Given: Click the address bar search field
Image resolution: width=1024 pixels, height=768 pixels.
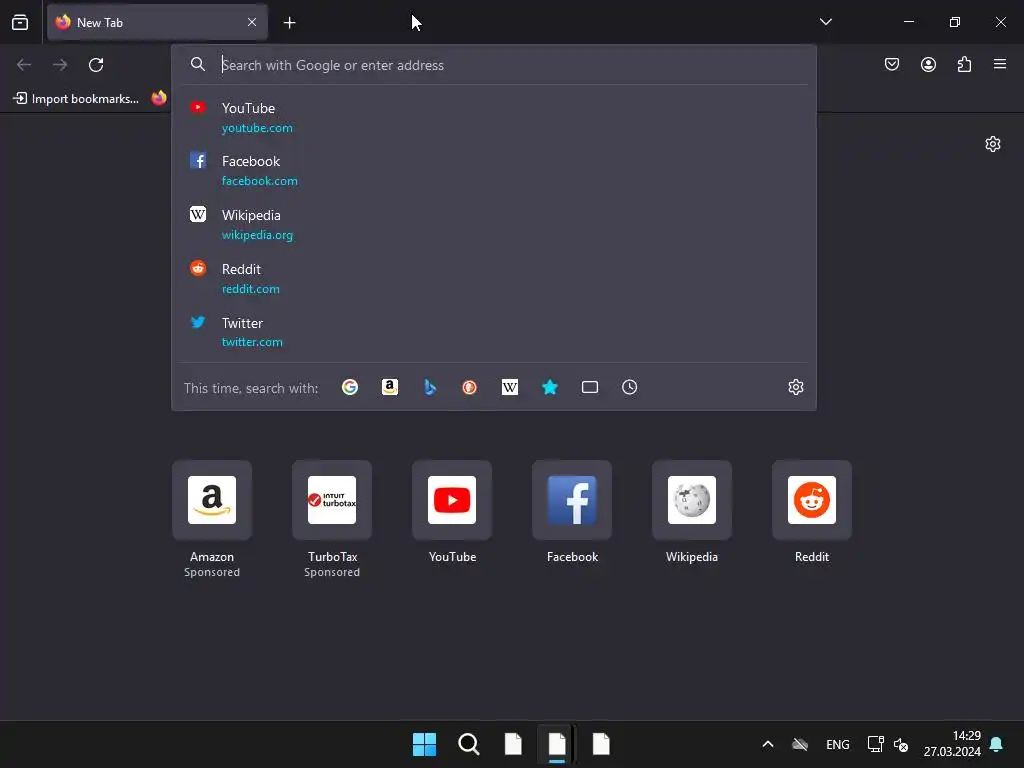Looking at the screenshot, I should point(494,65).
